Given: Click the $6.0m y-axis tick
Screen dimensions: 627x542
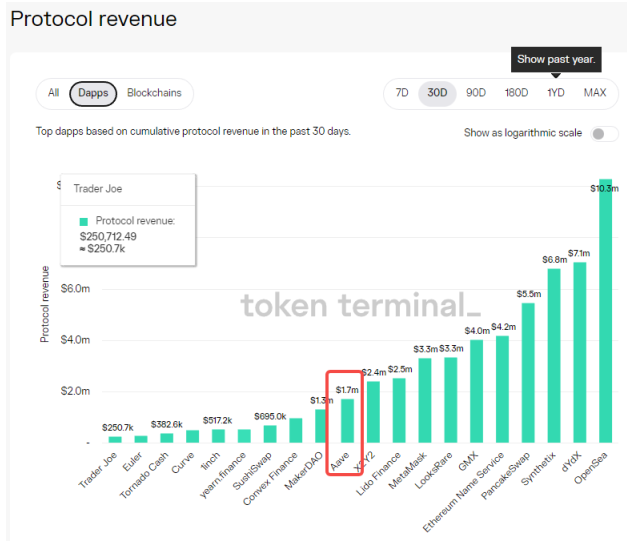Looking at the screenshot, I should pyautogui.click(x=75, y=289).
